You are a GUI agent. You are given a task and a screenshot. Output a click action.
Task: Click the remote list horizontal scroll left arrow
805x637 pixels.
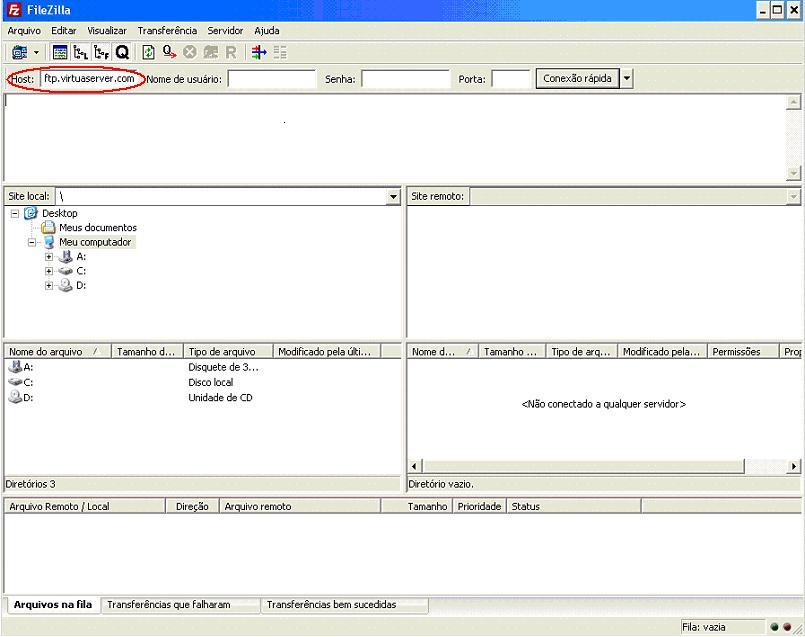[415, 466]
